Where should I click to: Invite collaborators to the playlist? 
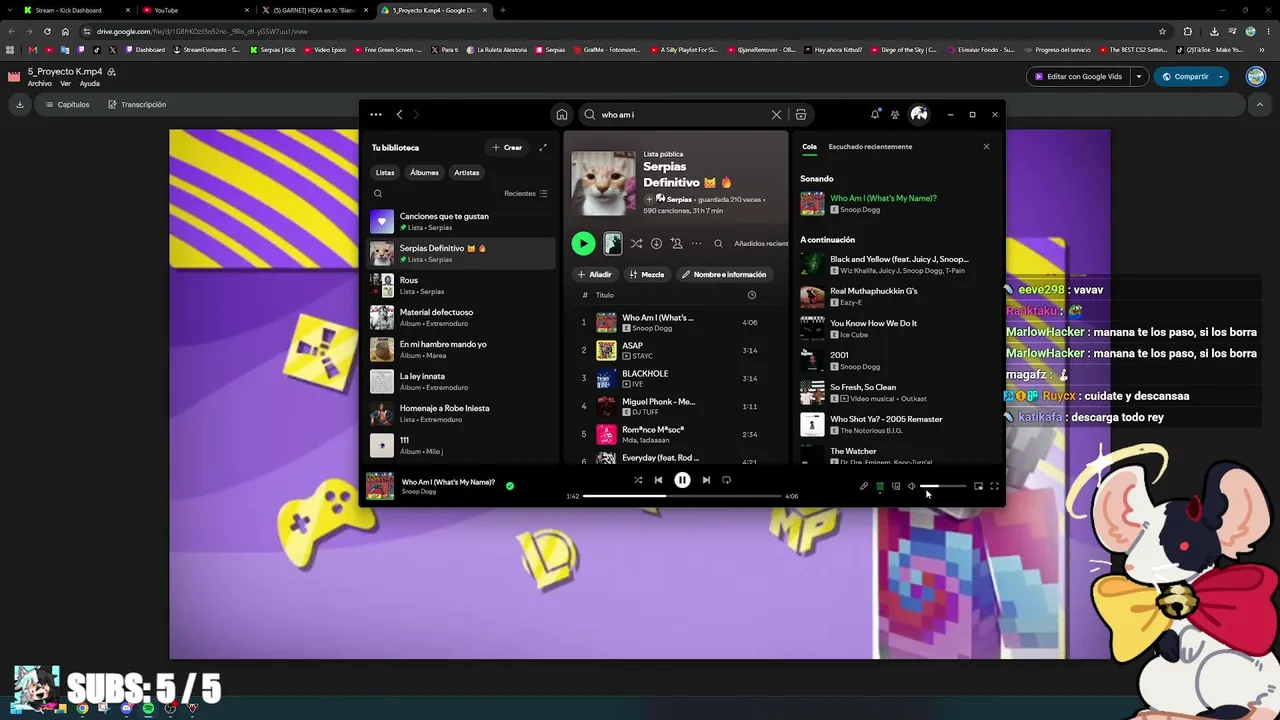(x=676, y=244)
